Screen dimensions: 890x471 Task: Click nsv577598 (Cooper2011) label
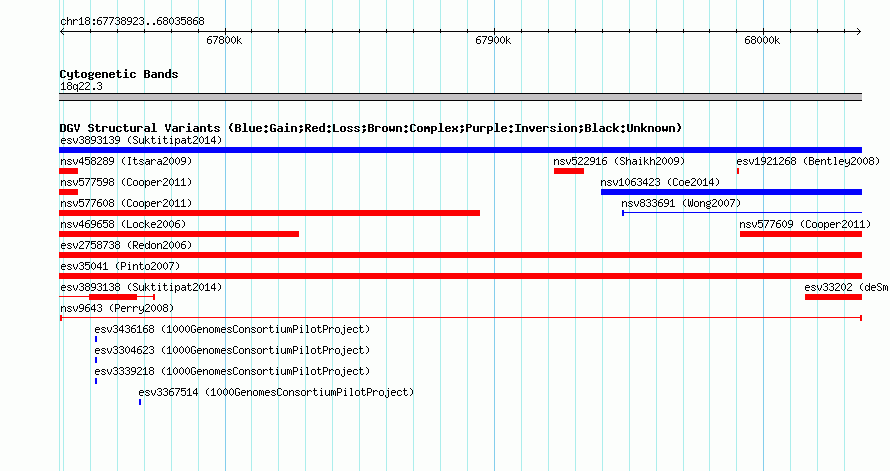[x=126, y=182]
